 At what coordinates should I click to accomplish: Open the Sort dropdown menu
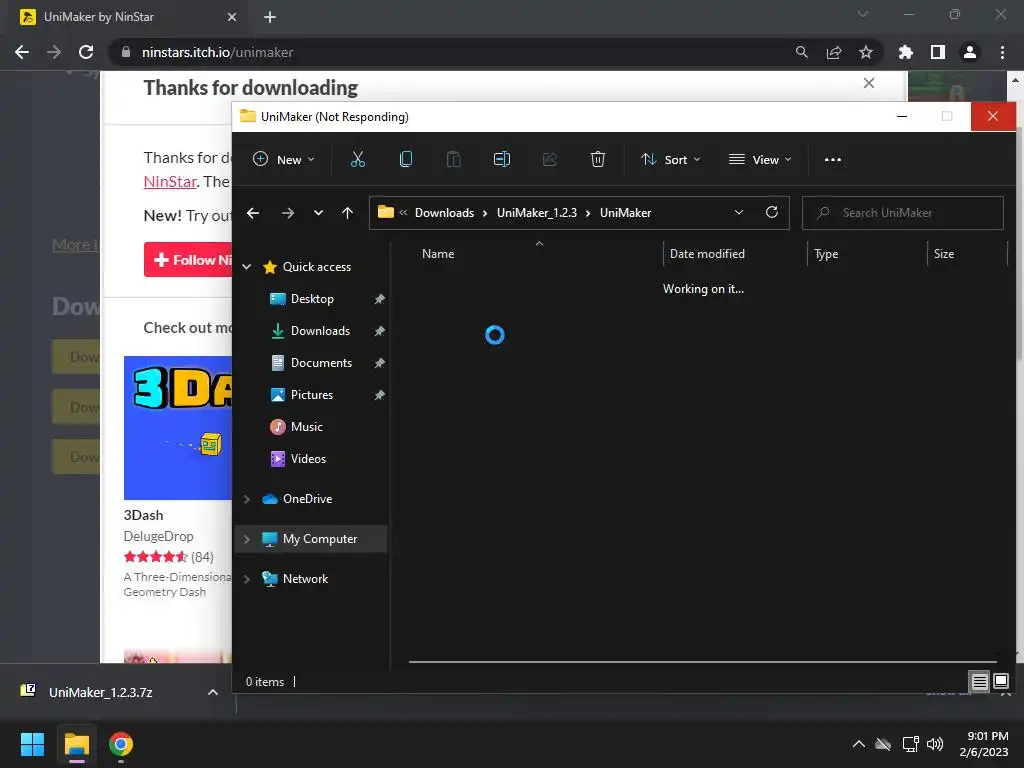click(671, 159)
